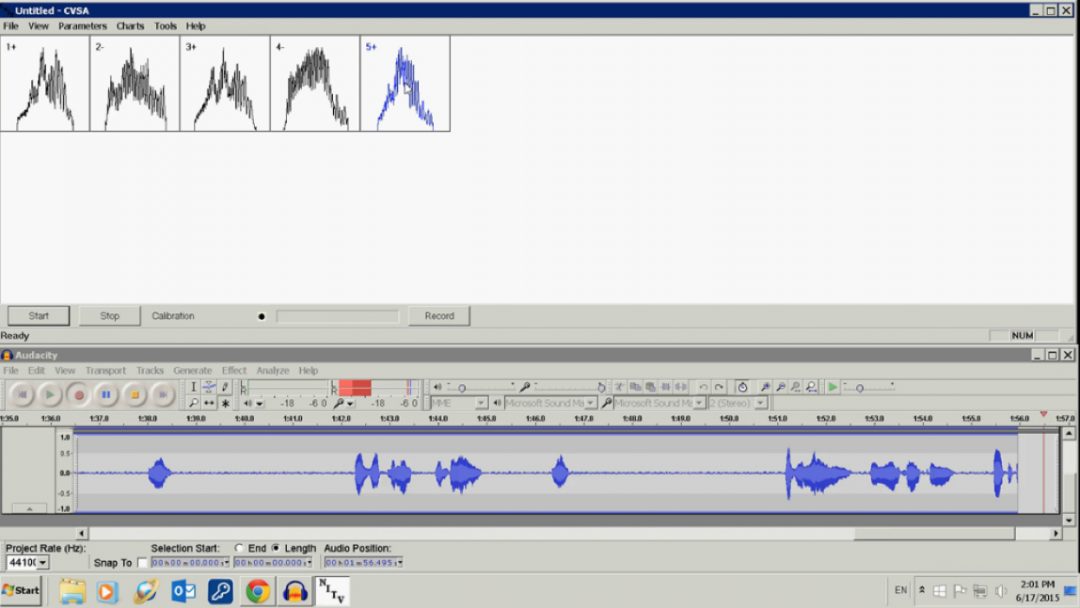Click the Undo arrow in Audacity toolbar
Screen dimensions: 1080x608
tap(703, 387)
